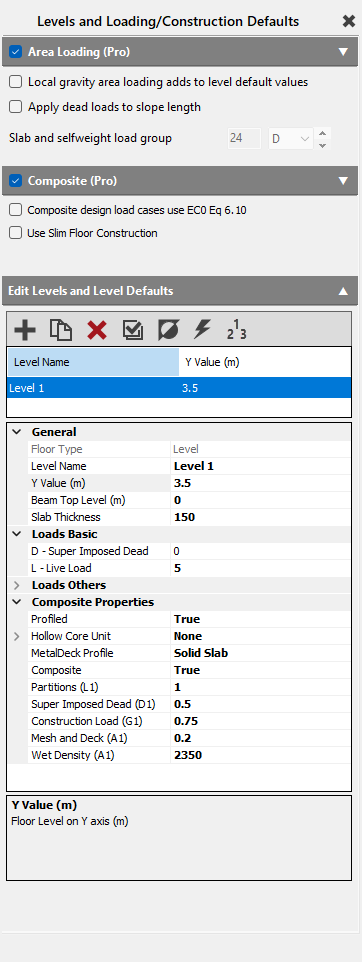
Task: Enable composite design EC0 Eq 6.10 option
Action: pos(16,210)
